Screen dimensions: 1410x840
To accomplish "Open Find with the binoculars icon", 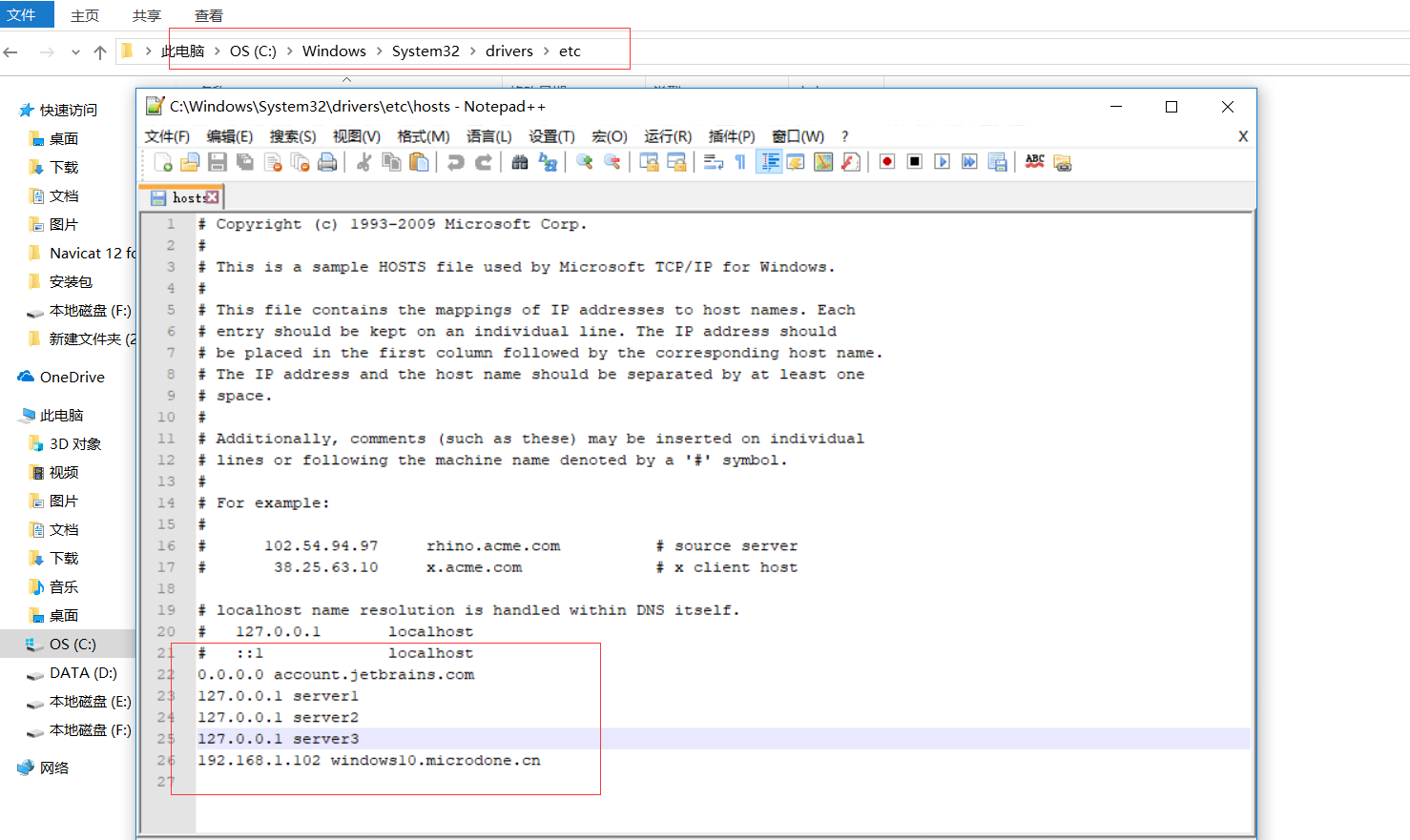I will [x=520, y=162].
